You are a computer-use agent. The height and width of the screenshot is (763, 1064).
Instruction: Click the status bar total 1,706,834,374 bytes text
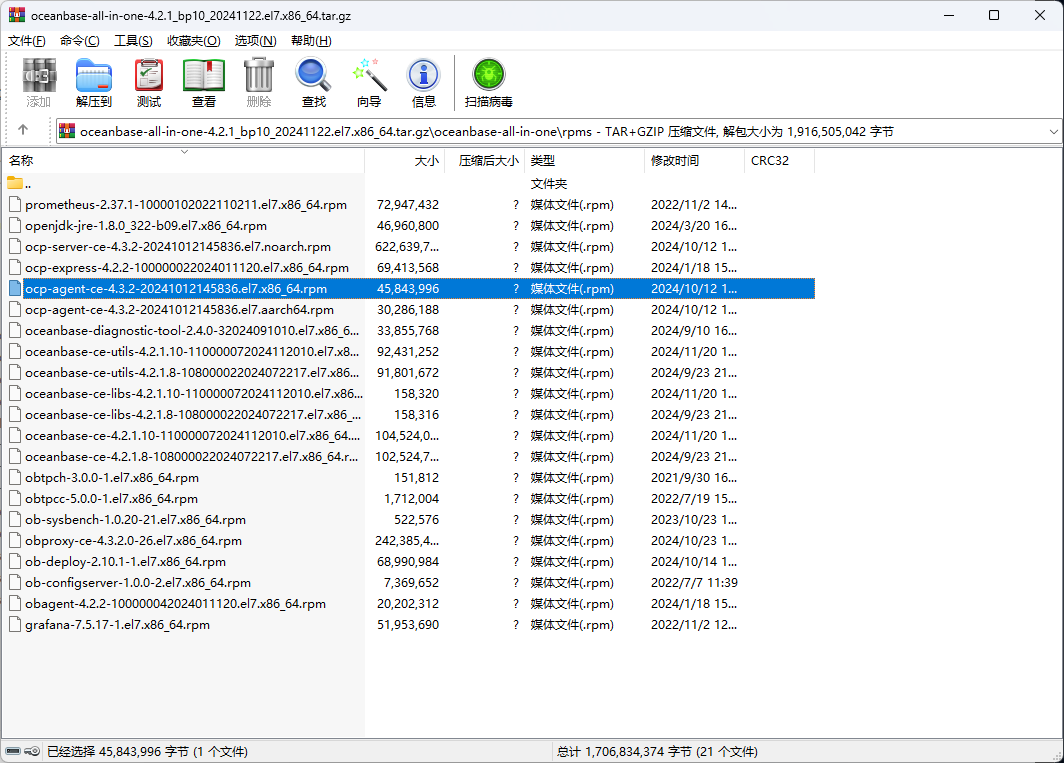pos(657,751)
